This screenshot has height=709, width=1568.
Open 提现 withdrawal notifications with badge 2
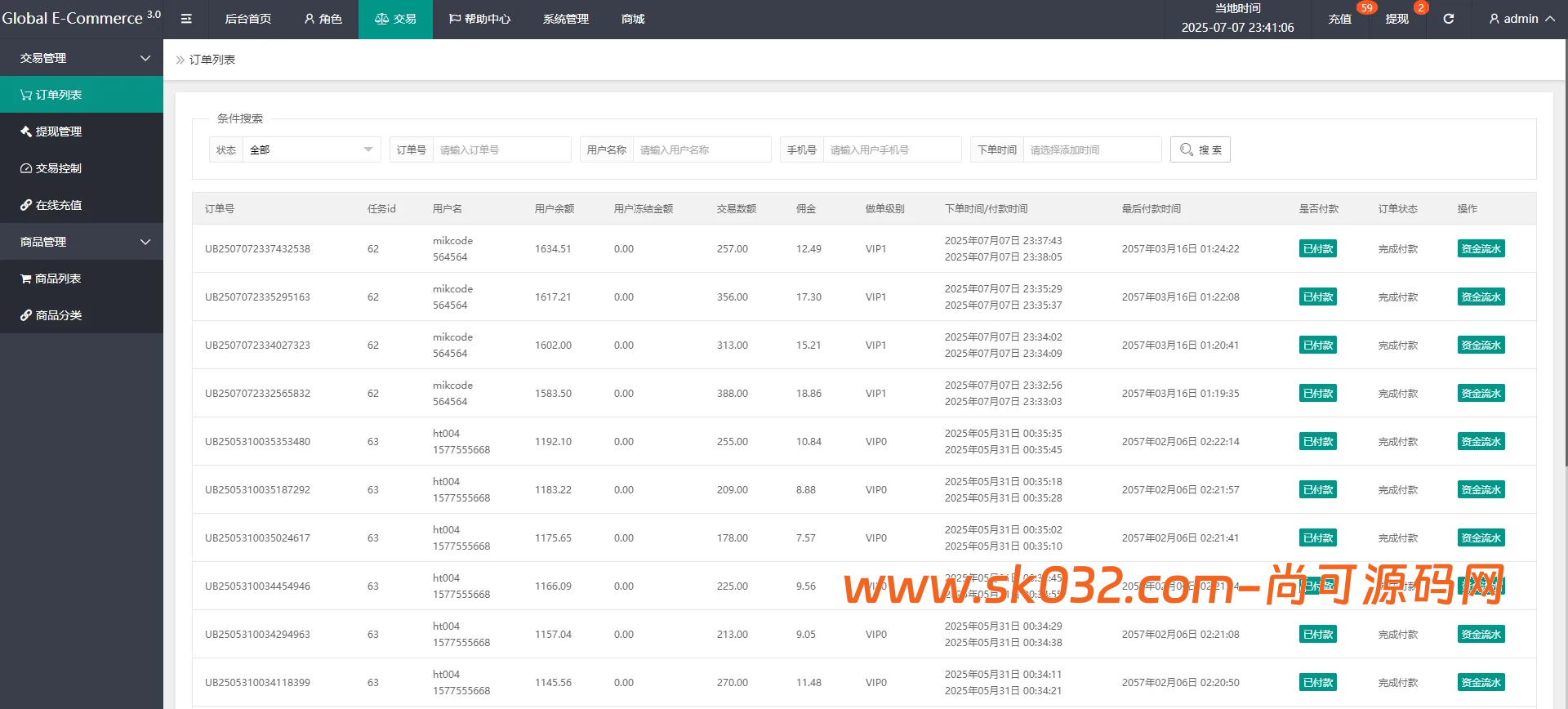click(1396, 19)
